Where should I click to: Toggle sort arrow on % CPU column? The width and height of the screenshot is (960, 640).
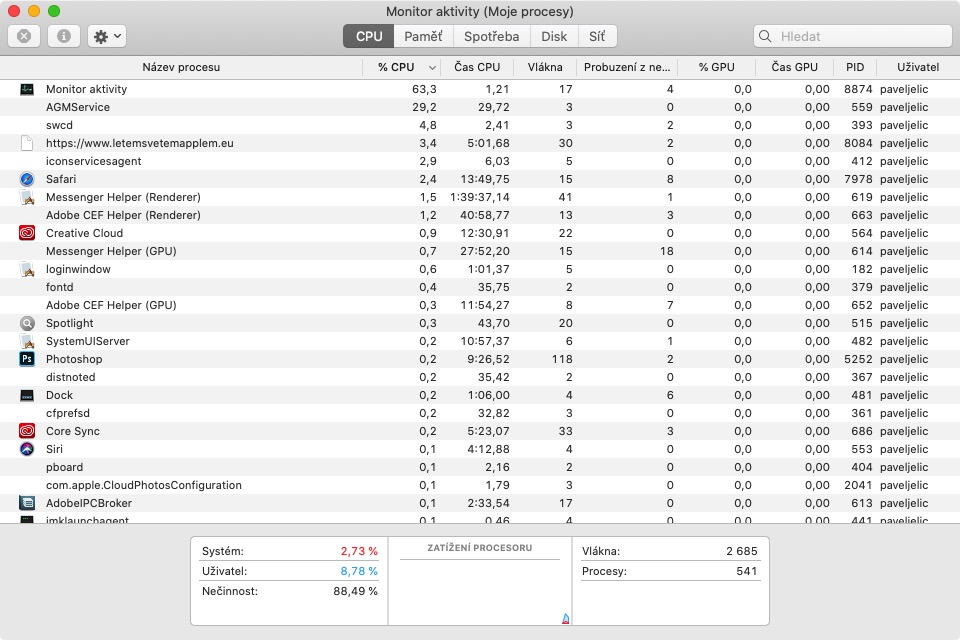(x=432, y=68)
